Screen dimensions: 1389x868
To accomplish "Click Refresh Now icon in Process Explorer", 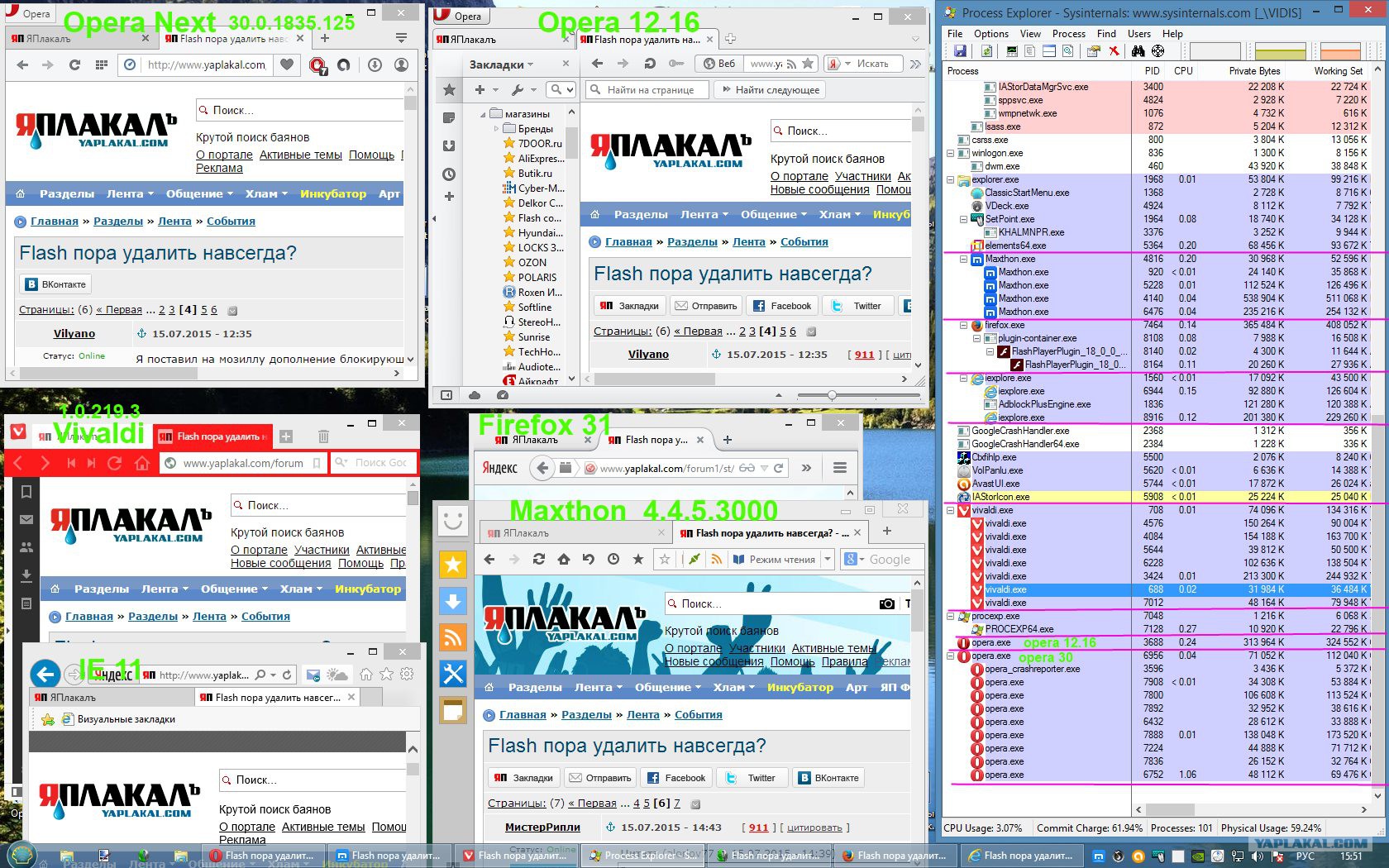I will pyautogui.click(x=986, y=51).
